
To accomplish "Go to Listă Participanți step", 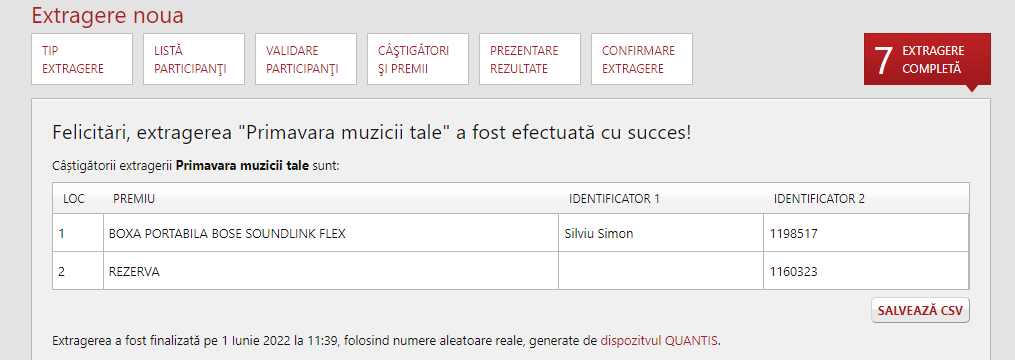I will tap(194, 59).
